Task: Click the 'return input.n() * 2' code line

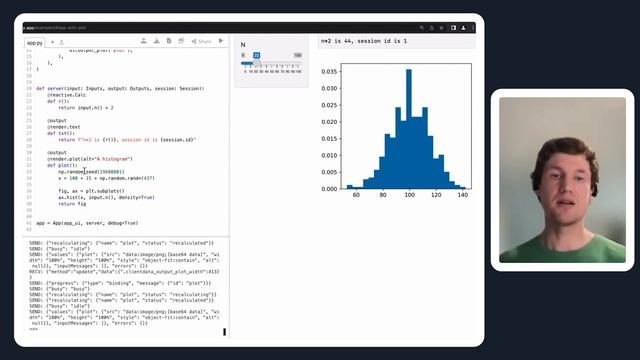Action: click(x=86, y=108)
